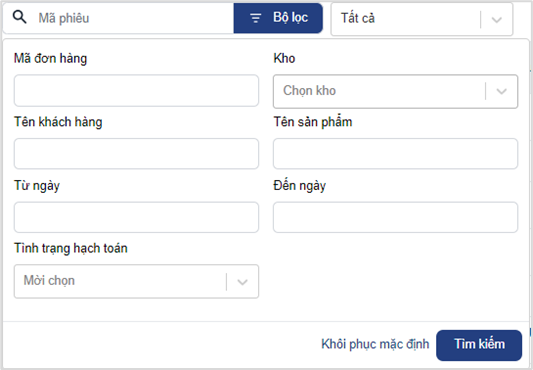Open the Từ ngày date field

(136, 217)
